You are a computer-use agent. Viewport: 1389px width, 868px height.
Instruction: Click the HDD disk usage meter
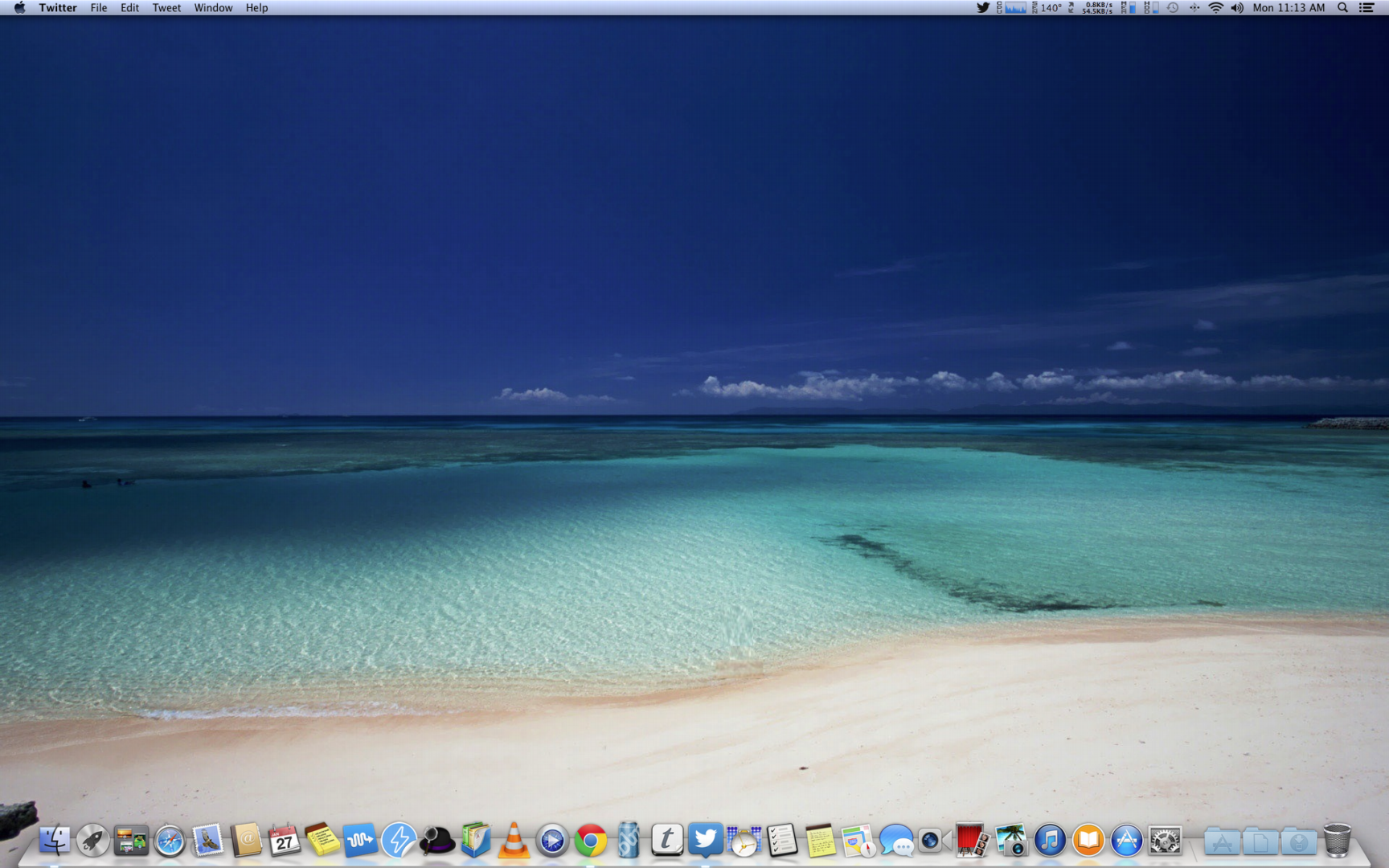[1151, 8]
